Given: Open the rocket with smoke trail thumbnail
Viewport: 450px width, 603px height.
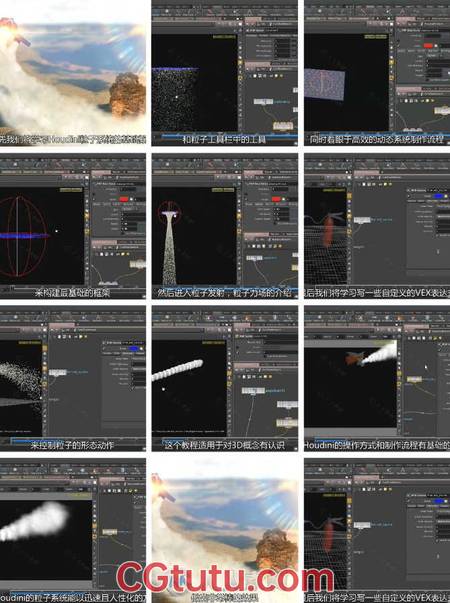Looking at the screenshot, I should pos(377,378).
